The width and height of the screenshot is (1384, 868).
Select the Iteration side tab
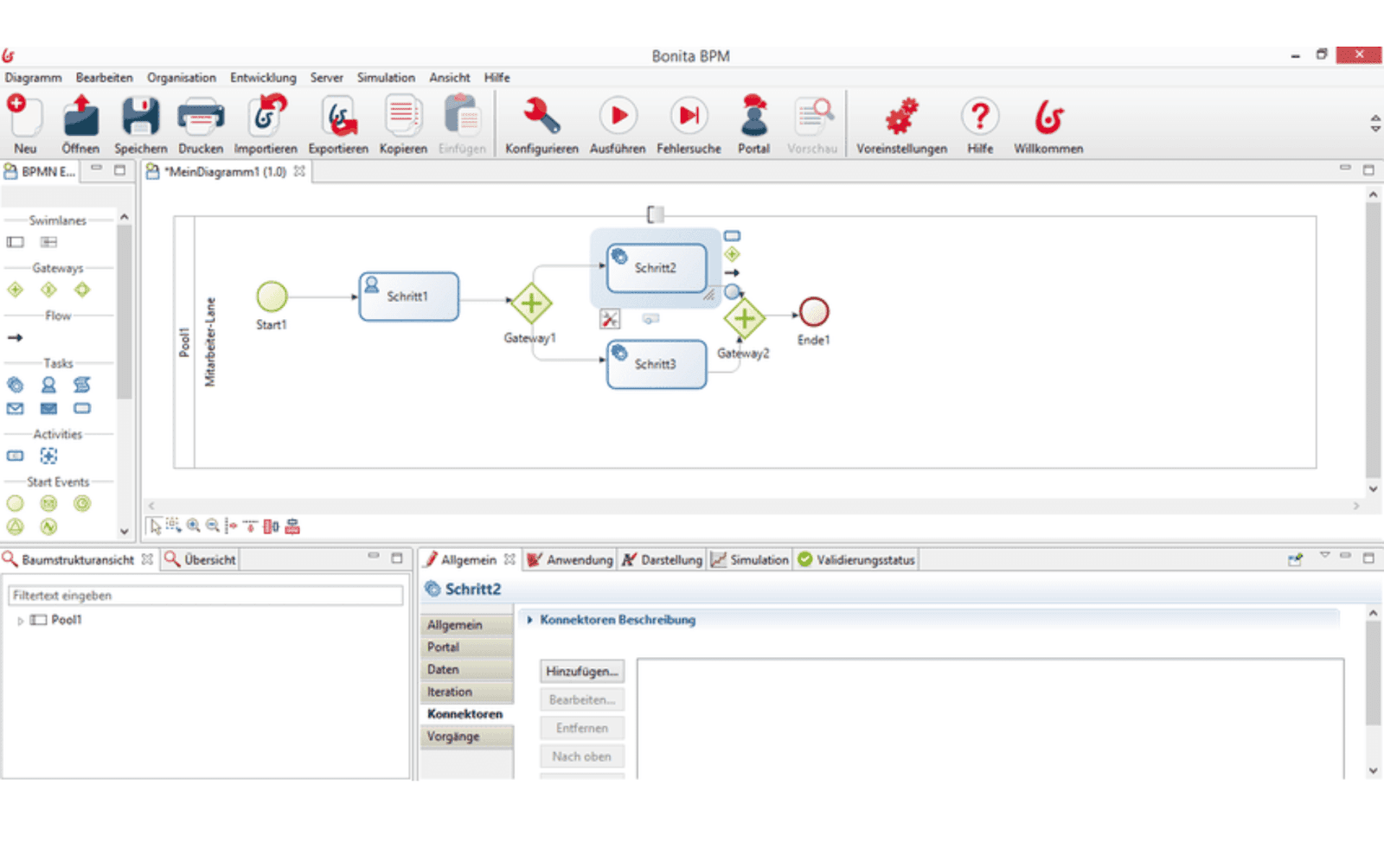pyautogui.click(x=467, y=692)
